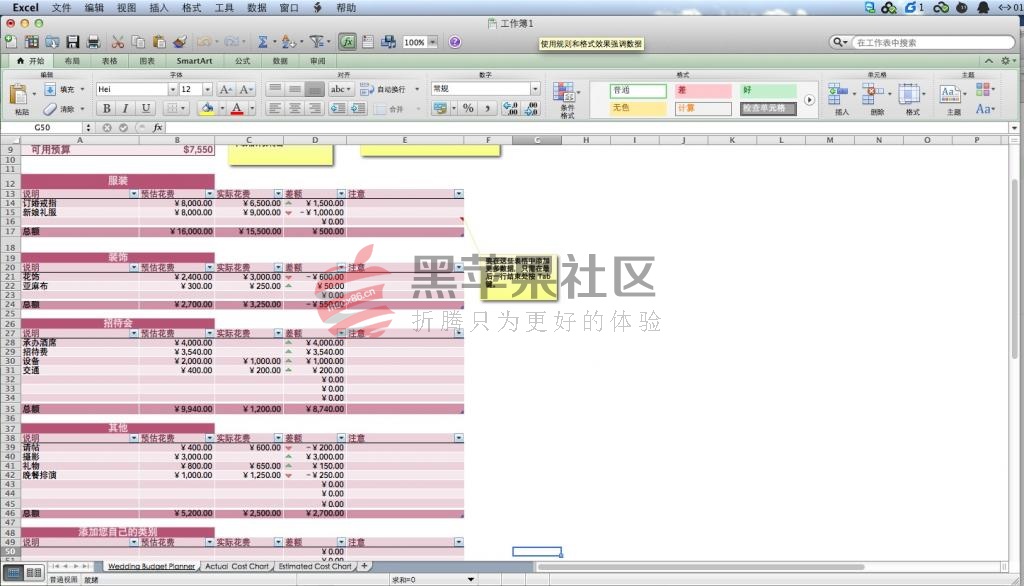Viewport: 1024px width, 586px height.
Task: Switch to the SmartArt ribbon tab
Action: pyautogui.click(x=194, y=61)
